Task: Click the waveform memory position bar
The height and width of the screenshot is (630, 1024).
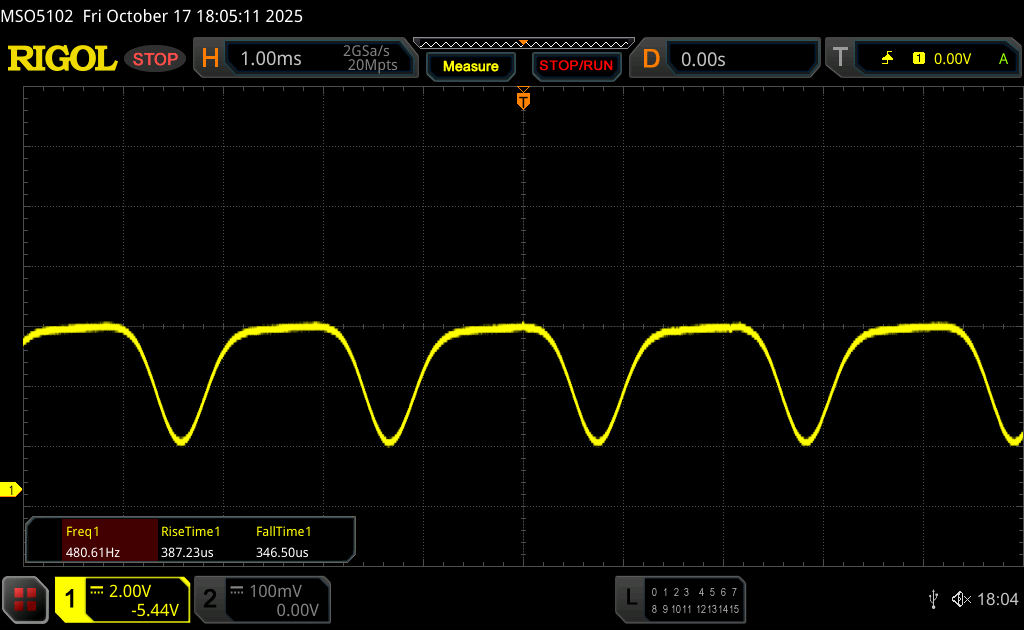Action: tap(523, 44)
